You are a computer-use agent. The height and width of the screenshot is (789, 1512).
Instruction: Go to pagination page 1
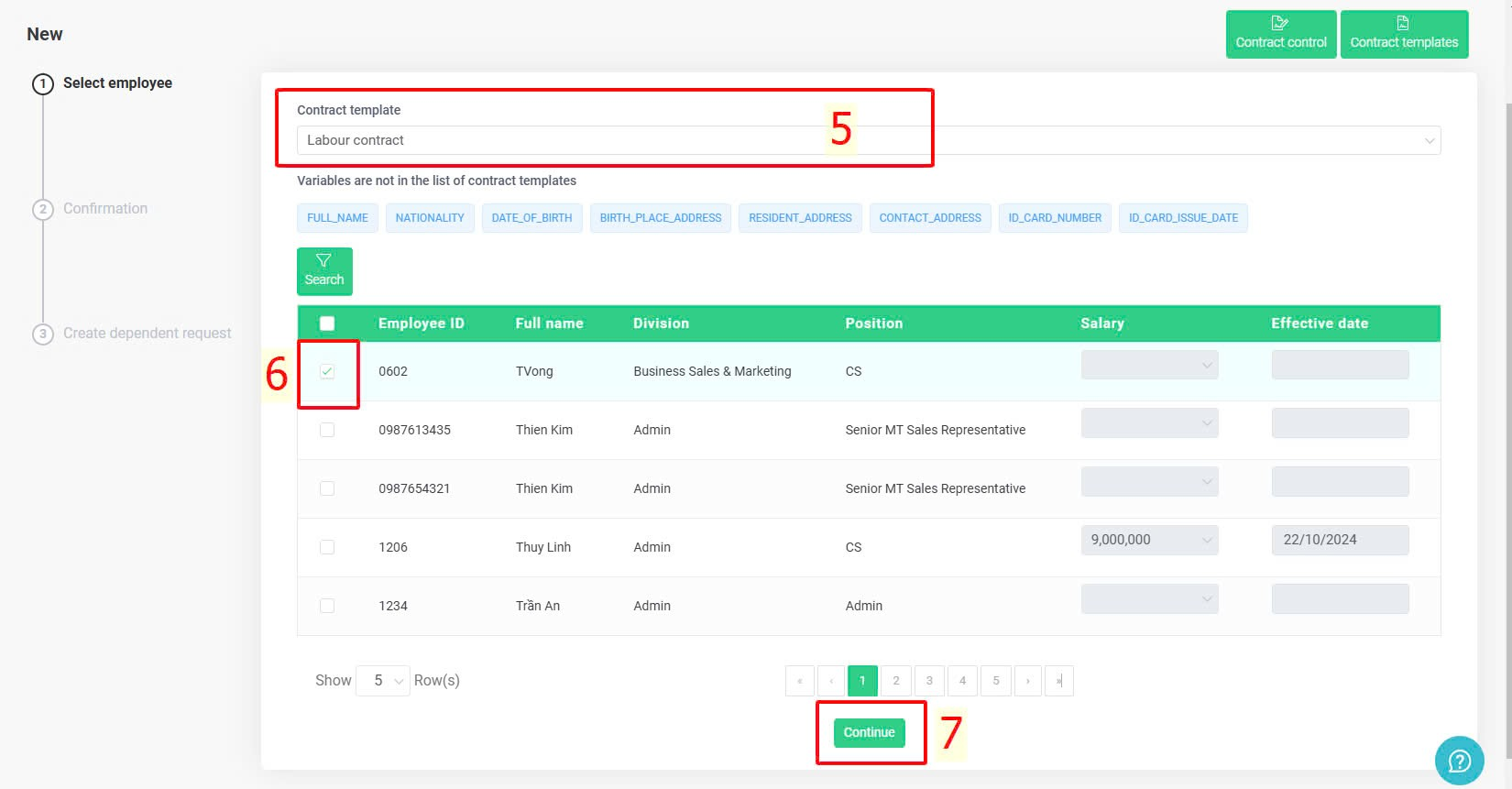(862, 681)
